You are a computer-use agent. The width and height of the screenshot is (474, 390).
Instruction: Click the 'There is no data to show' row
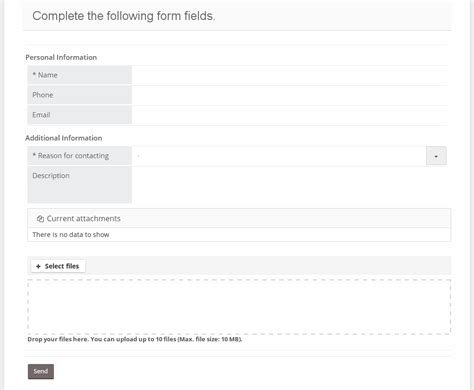(239, 235)
